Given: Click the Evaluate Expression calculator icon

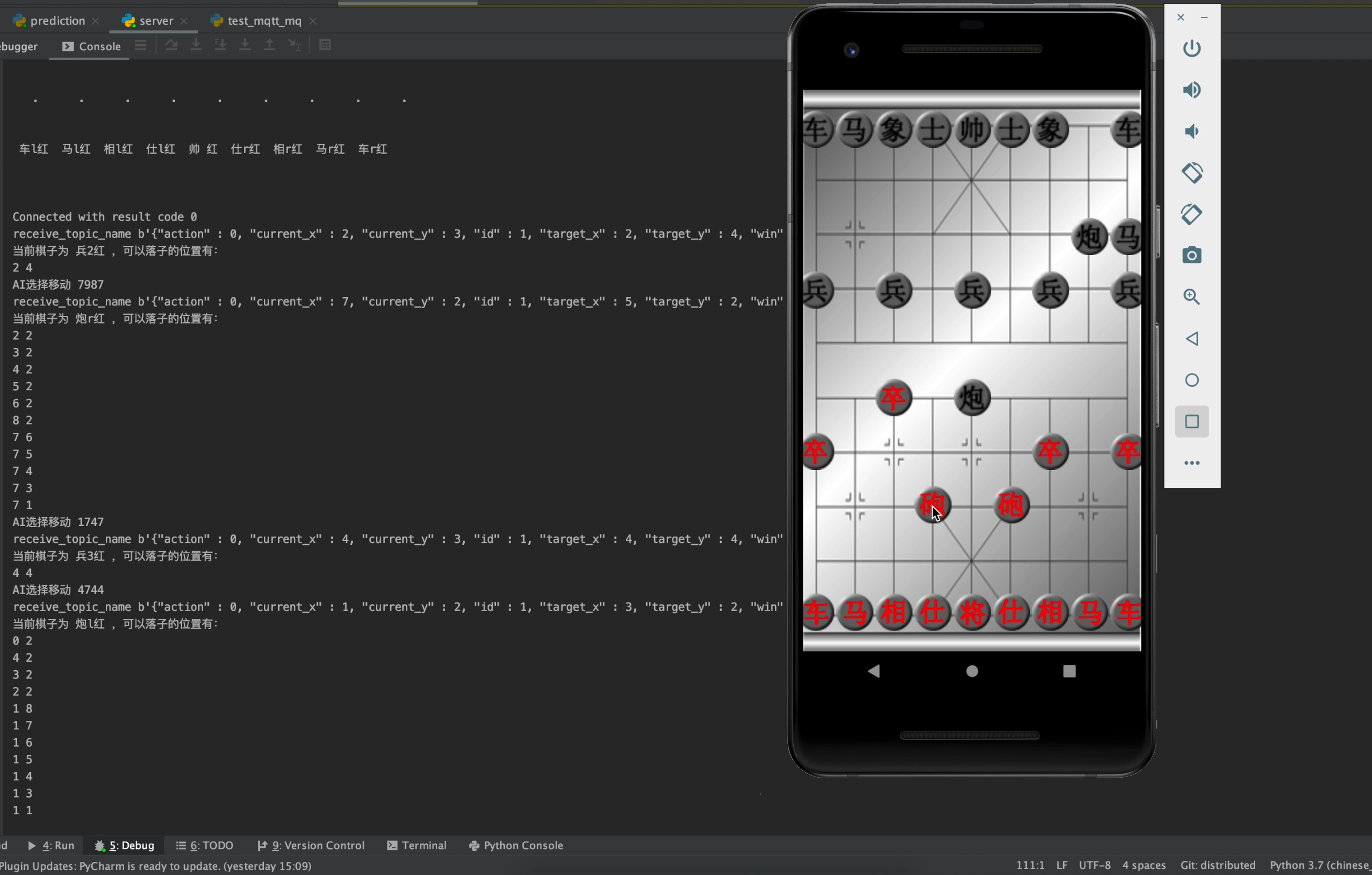Looking at the screenshot, I should [325, 45].
